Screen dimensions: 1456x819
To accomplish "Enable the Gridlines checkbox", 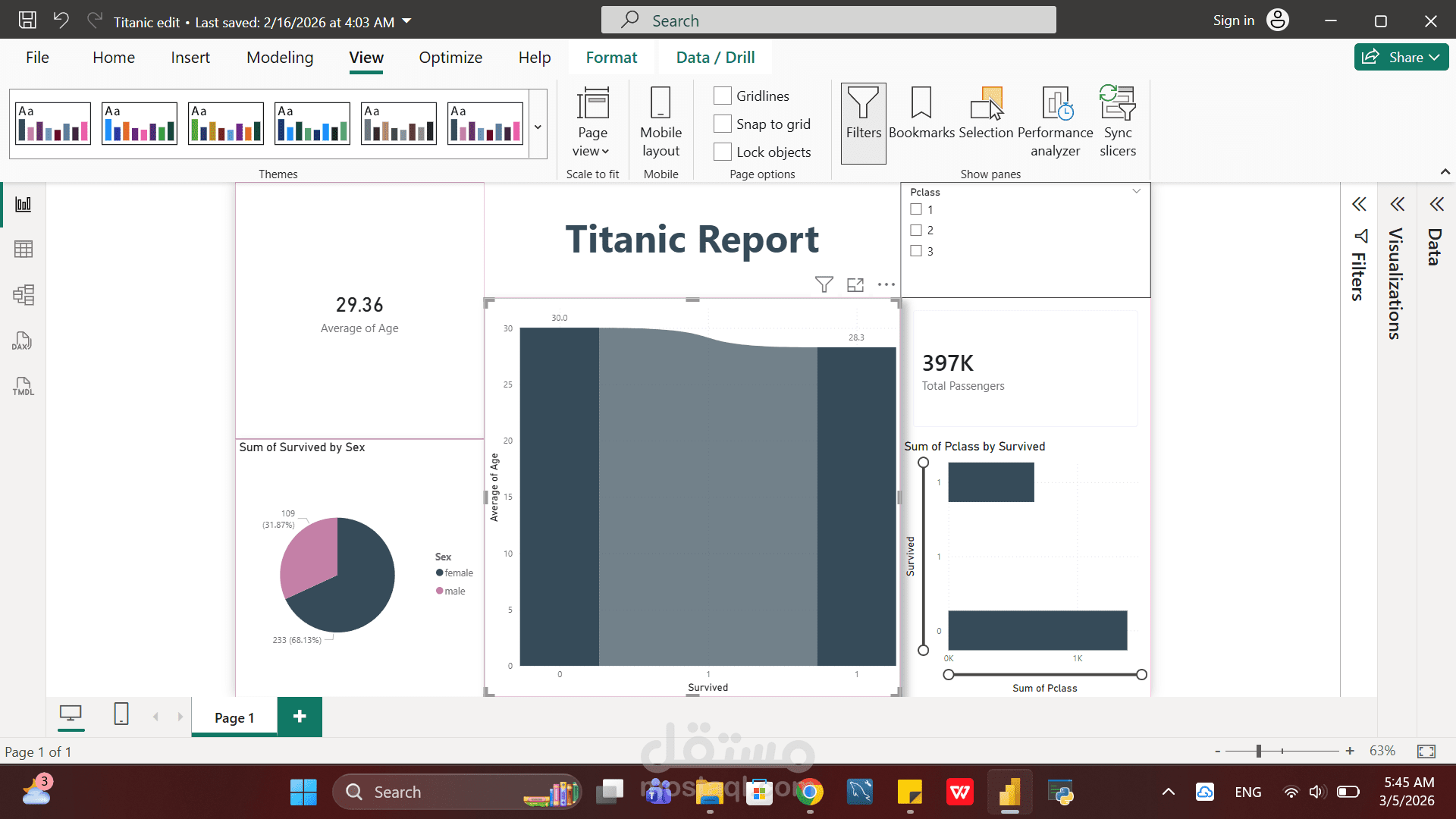I will pyautogui.click(x=723, y=96).
